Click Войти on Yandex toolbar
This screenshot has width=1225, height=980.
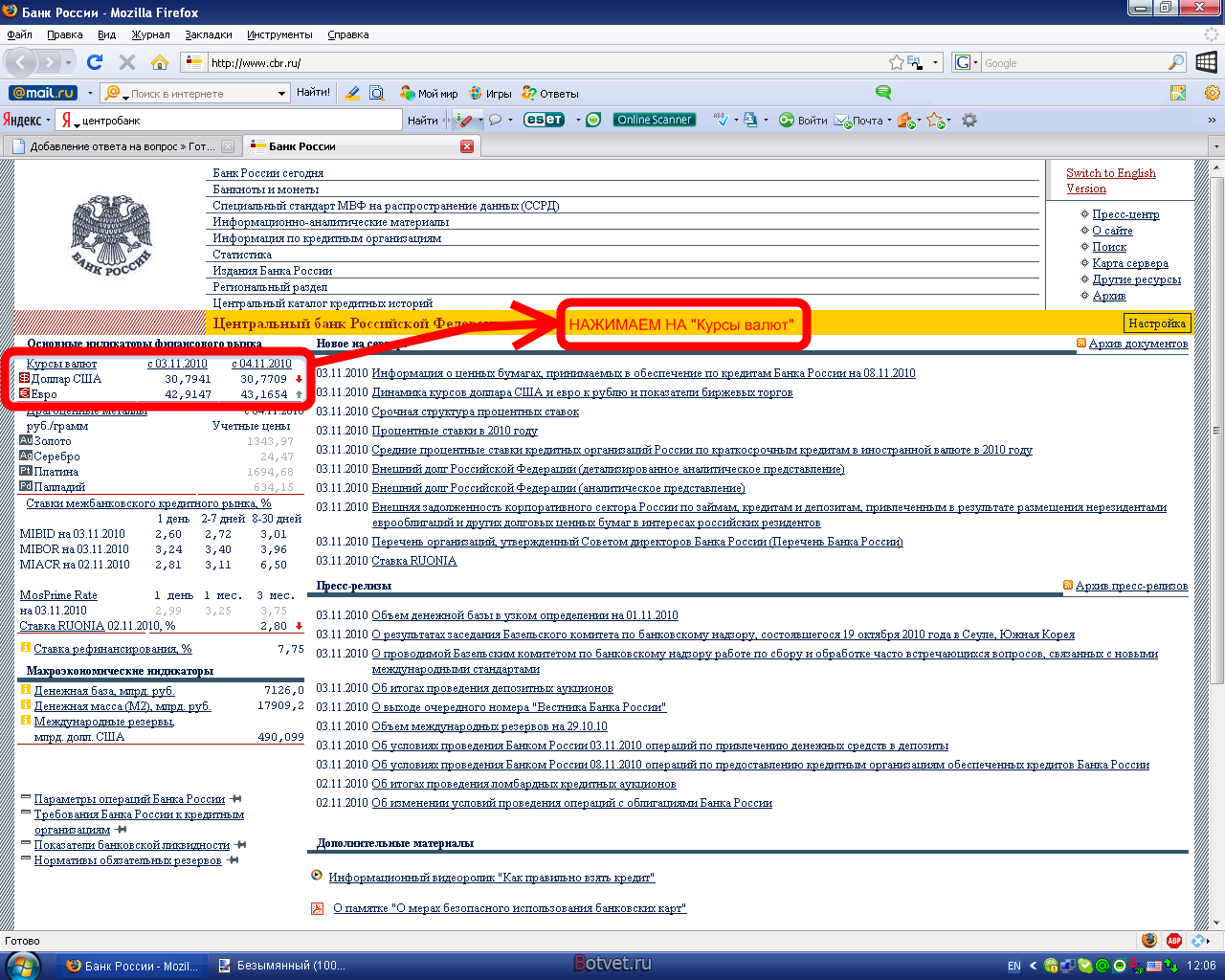[x=803, y=120]
